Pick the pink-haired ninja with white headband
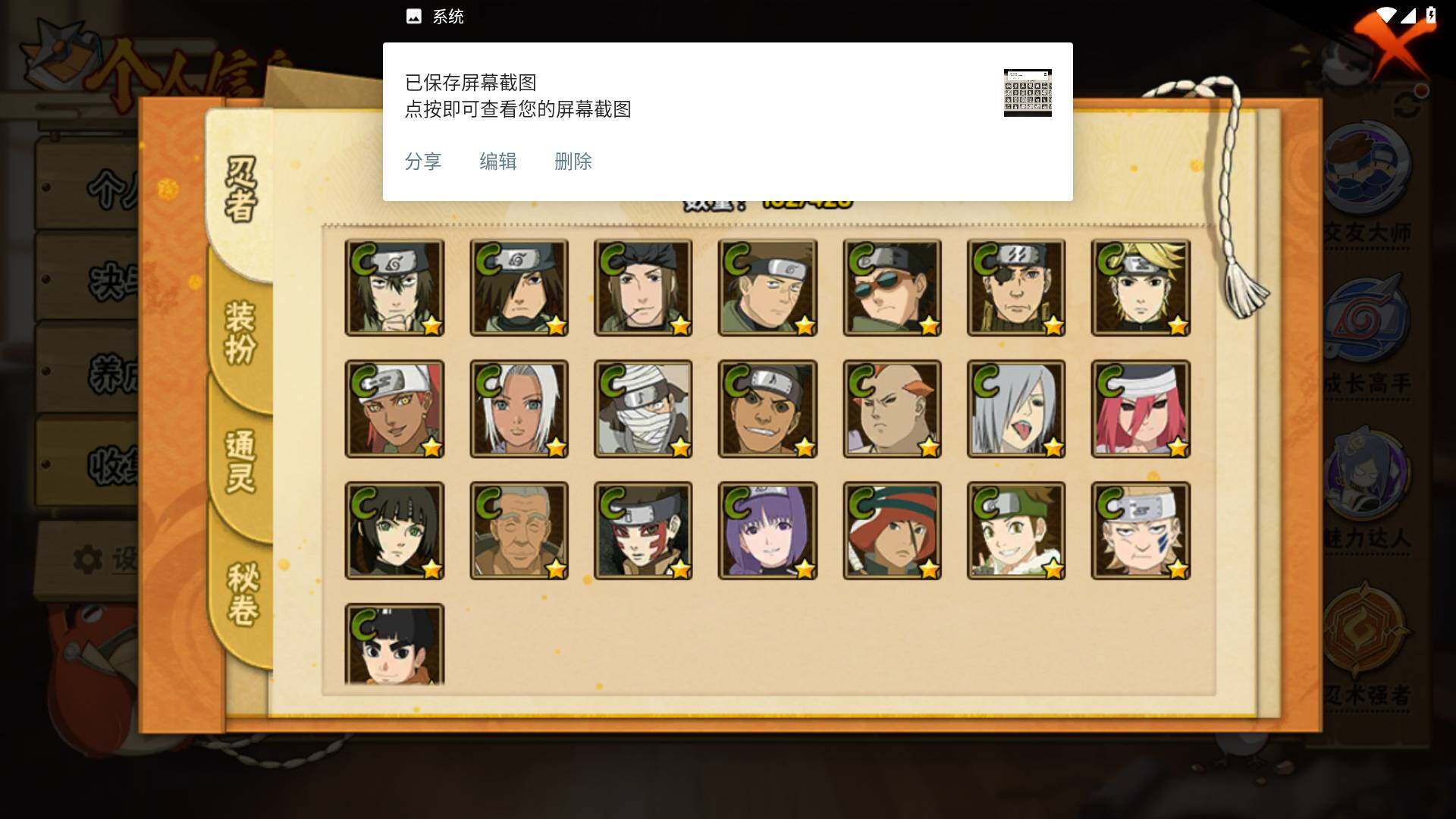 coord(1141,409)
